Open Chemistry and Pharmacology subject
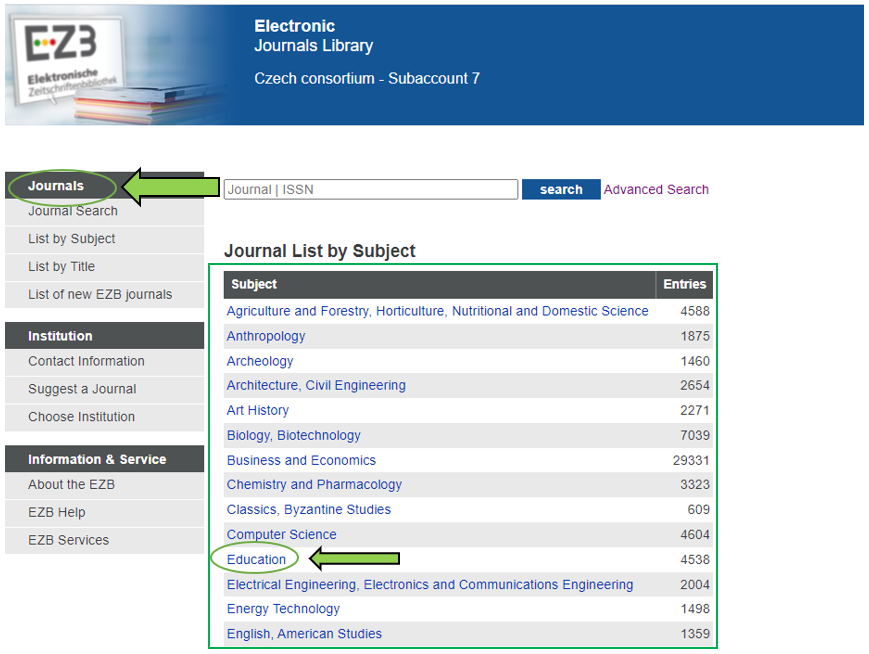The width and height of the screenshot is (869, 654). tap(314, 484)
